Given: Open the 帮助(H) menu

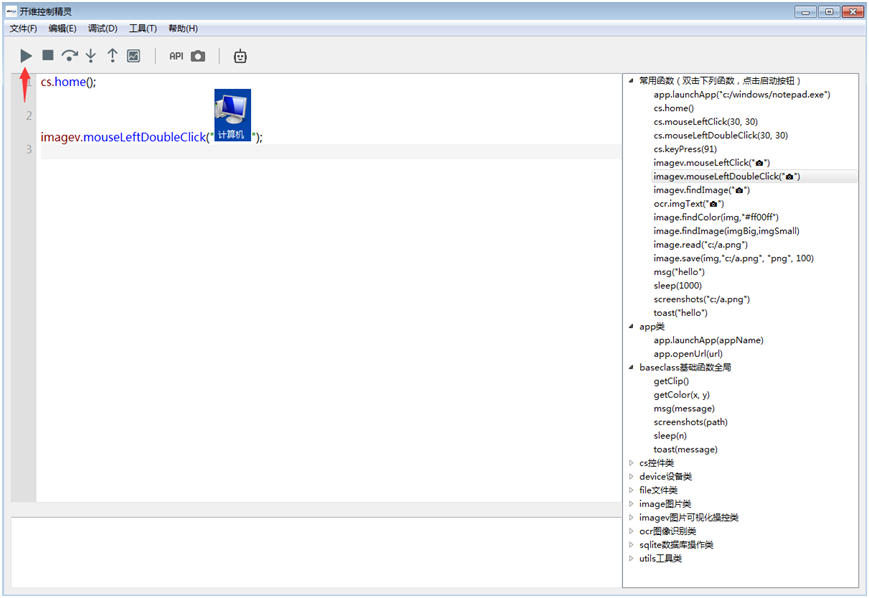Looking at the screenshot, I should click(183, 28).
